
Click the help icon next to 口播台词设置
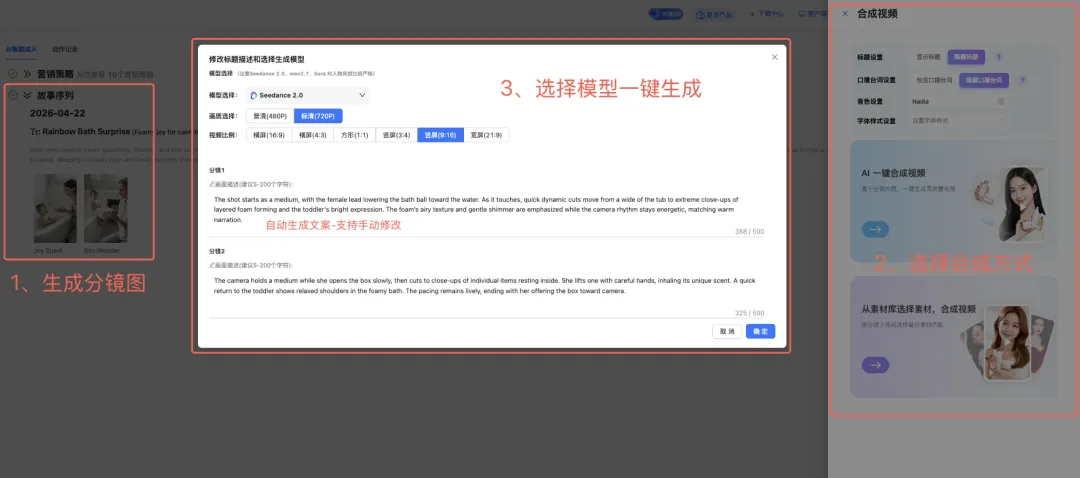coord(1023,80)
